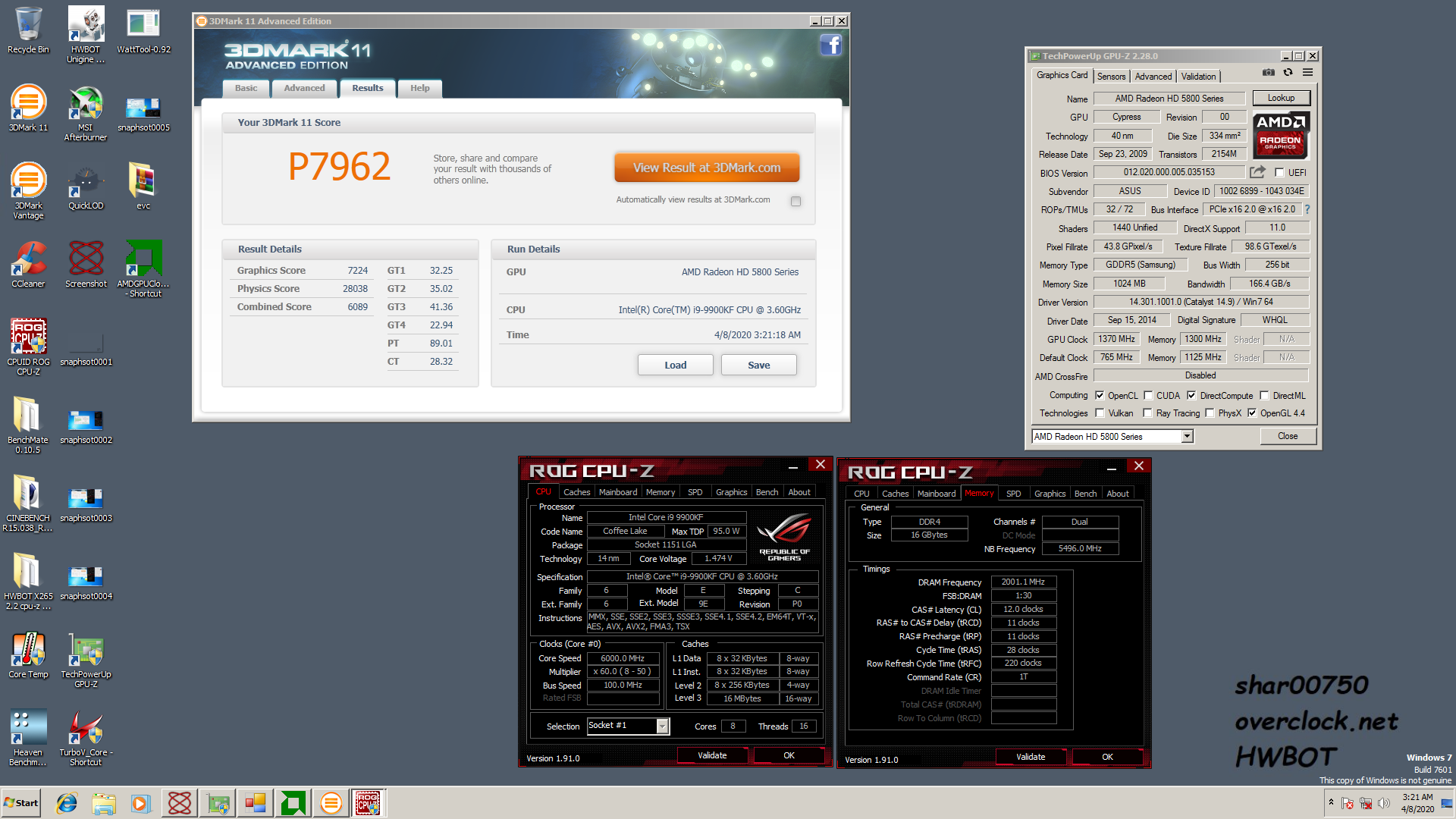Open evc archive icon on desktop
This screenshot has height=819, width=1456.
point(143,187)
